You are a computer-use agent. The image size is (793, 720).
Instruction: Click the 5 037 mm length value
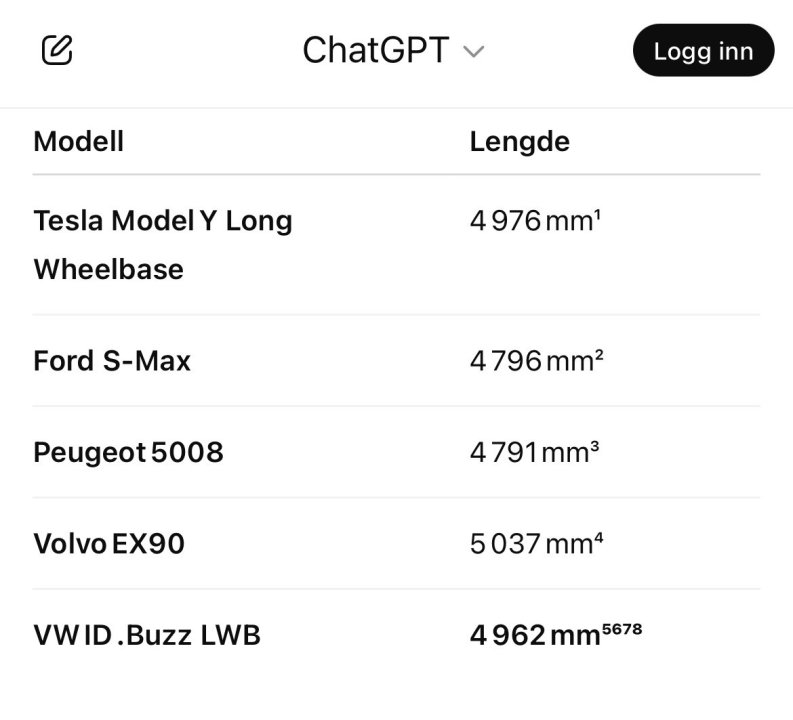pyautogui.click(x=530, y=544)
